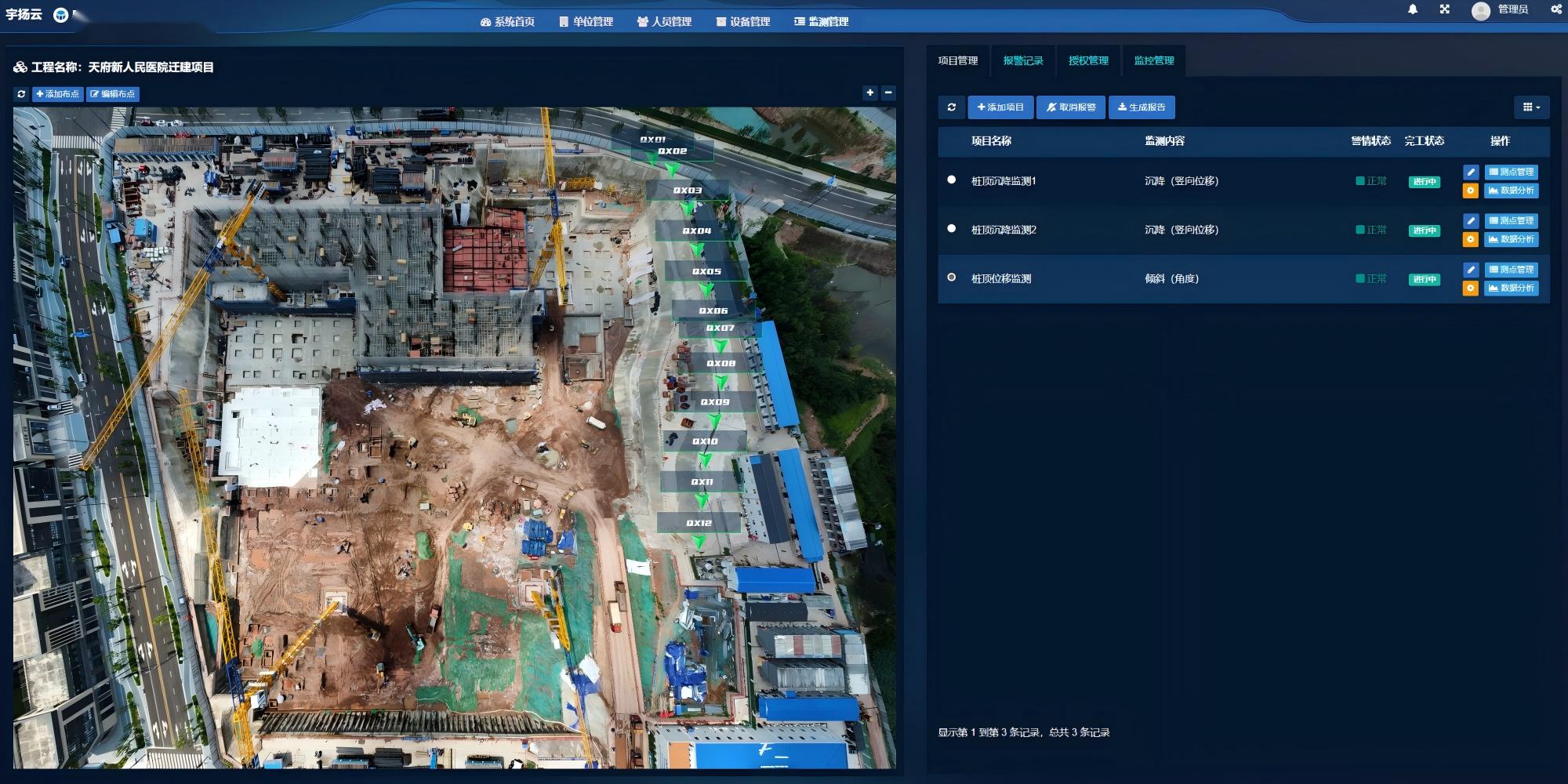Viewport: 1568px width, 784px height.
Task: Click the 生成报告 button
Action: [x=1142, y=107]
